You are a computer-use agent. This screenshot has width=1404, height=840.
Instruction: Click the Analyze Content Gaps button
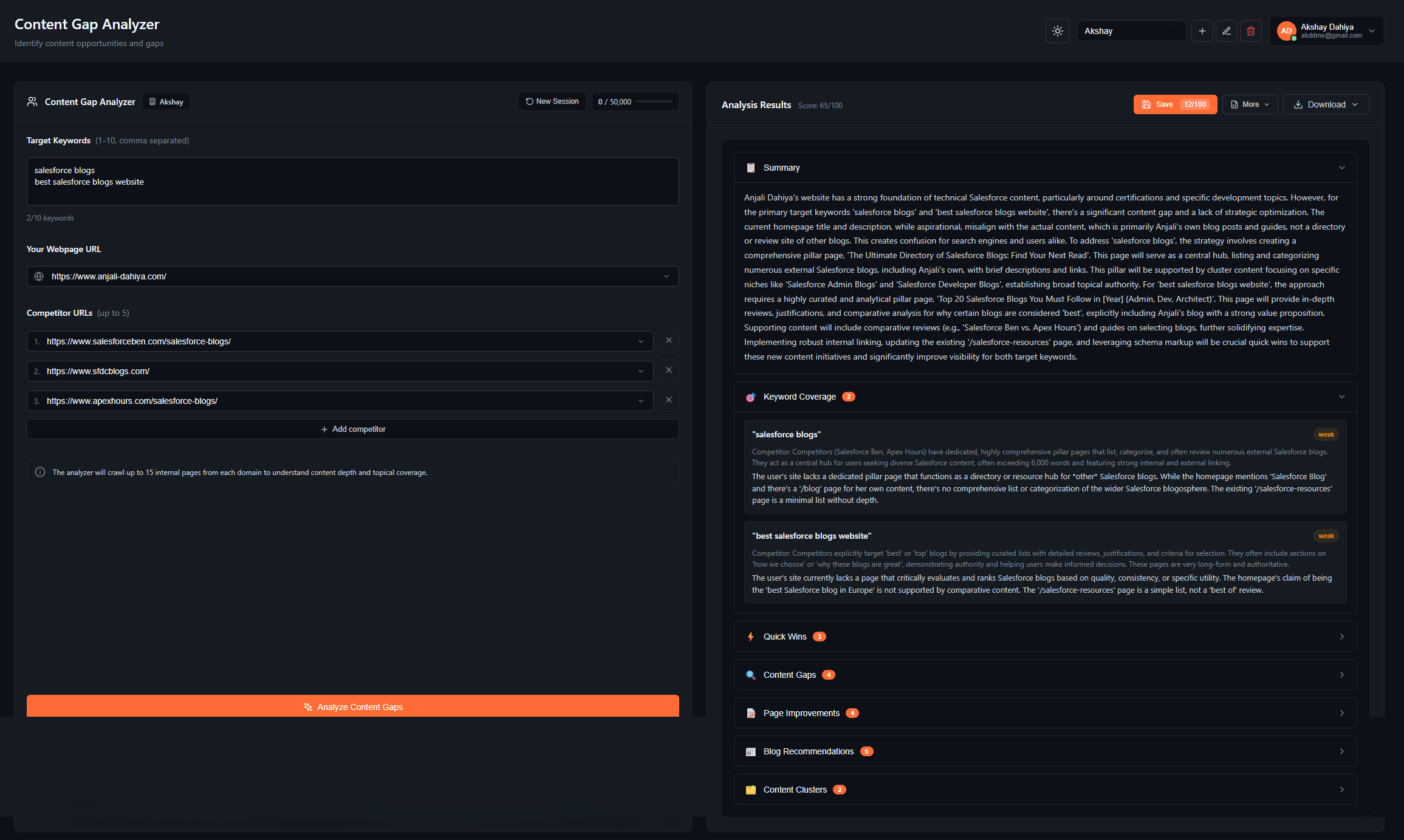pyautogui.click(x=352, y=706)
